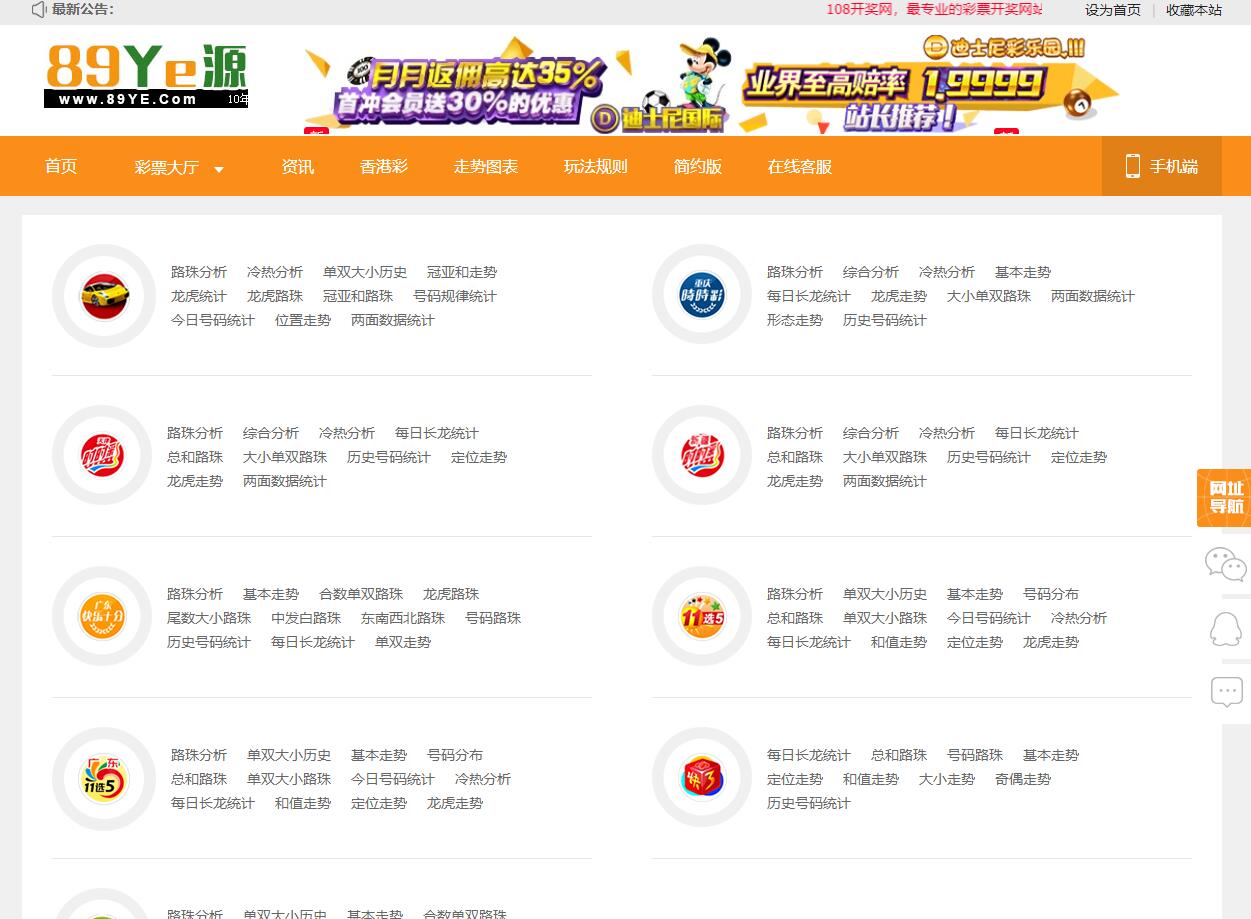
Task: Open the WeChat sidebar icon
Action: point(1225,565)
